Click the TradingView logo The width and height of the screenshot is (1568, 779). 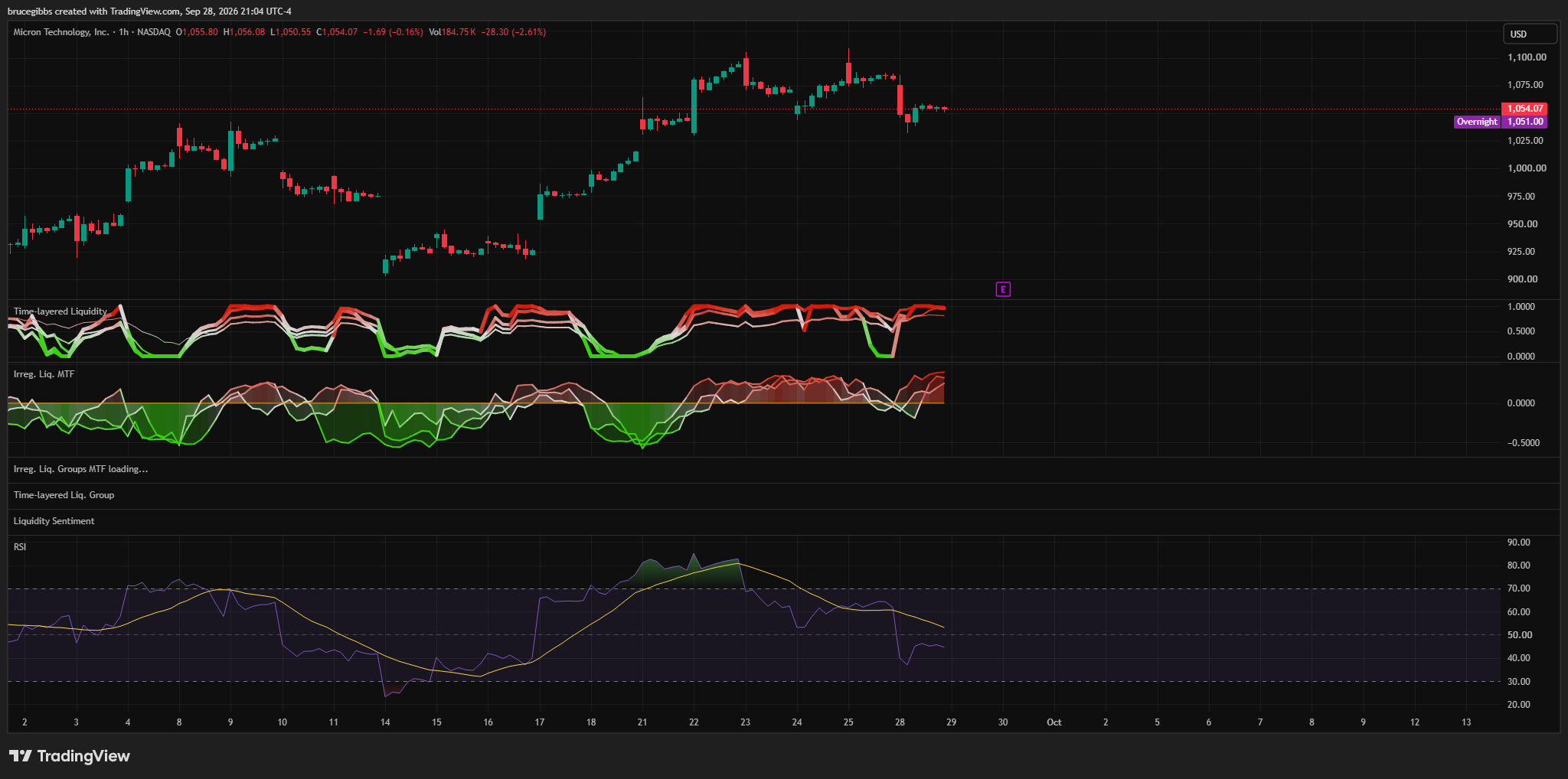coord(70,756)
